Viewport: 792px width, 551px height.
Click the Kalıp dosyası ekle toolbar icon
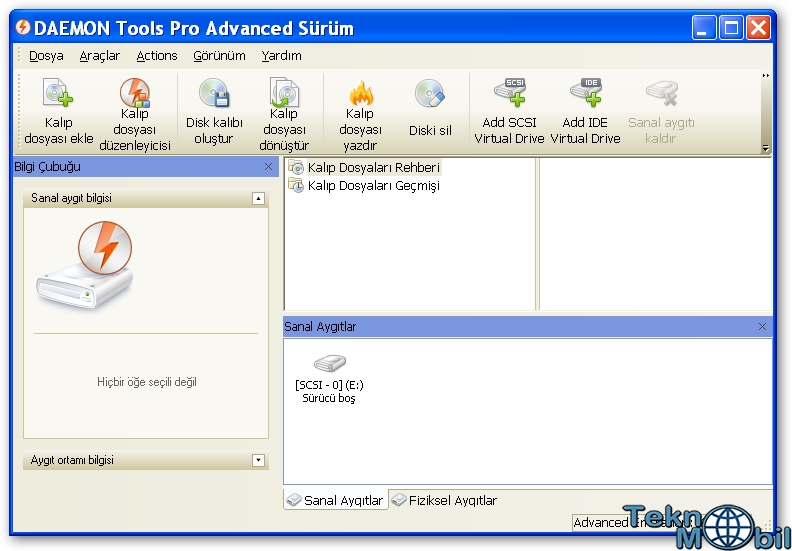coord(58,92)
